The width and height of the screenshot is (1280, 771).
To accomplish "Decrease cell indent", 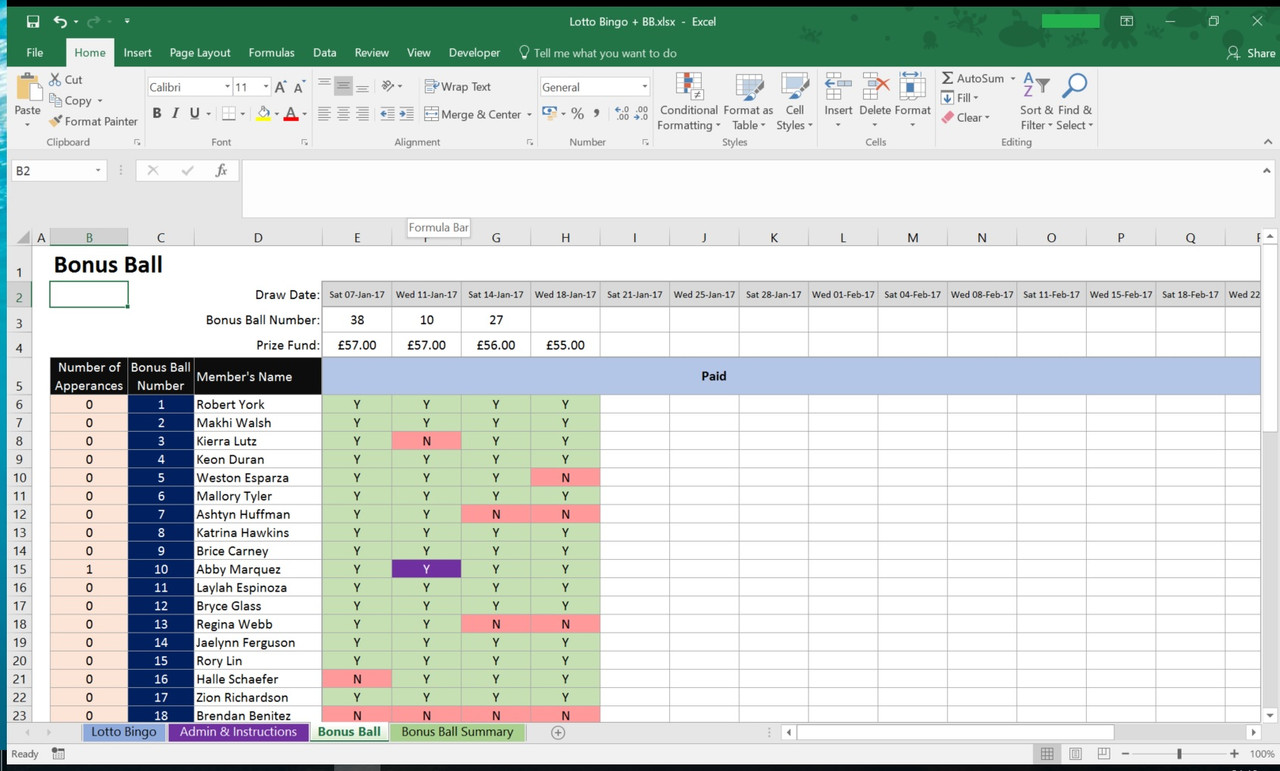I will [387, 114].
